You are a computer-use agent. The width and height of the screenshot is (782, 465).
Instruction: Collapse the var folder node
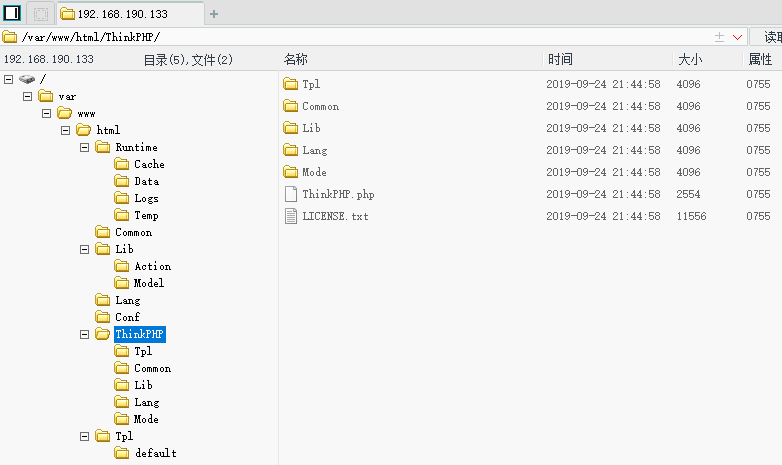(x=27, y=96)
